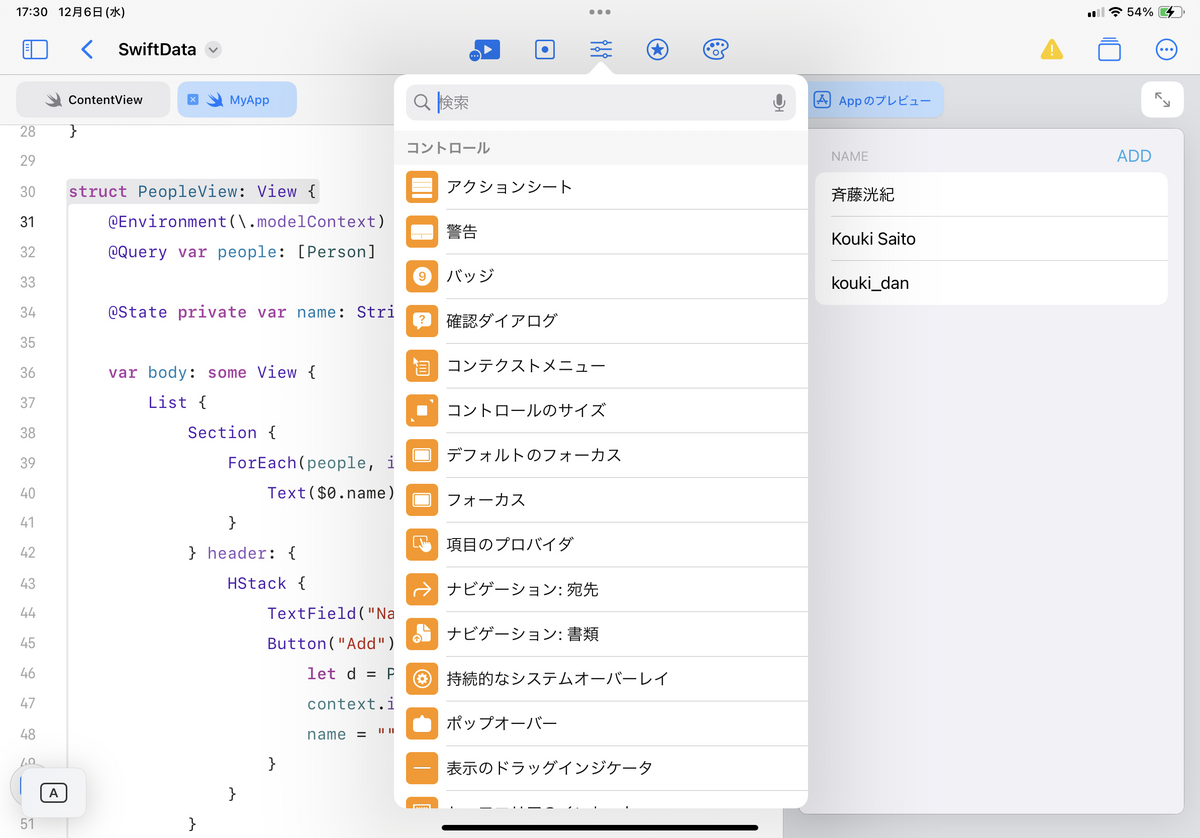Select the Kouki Saito row
This screenshot has height=838, width=1200.
point(991,239)
